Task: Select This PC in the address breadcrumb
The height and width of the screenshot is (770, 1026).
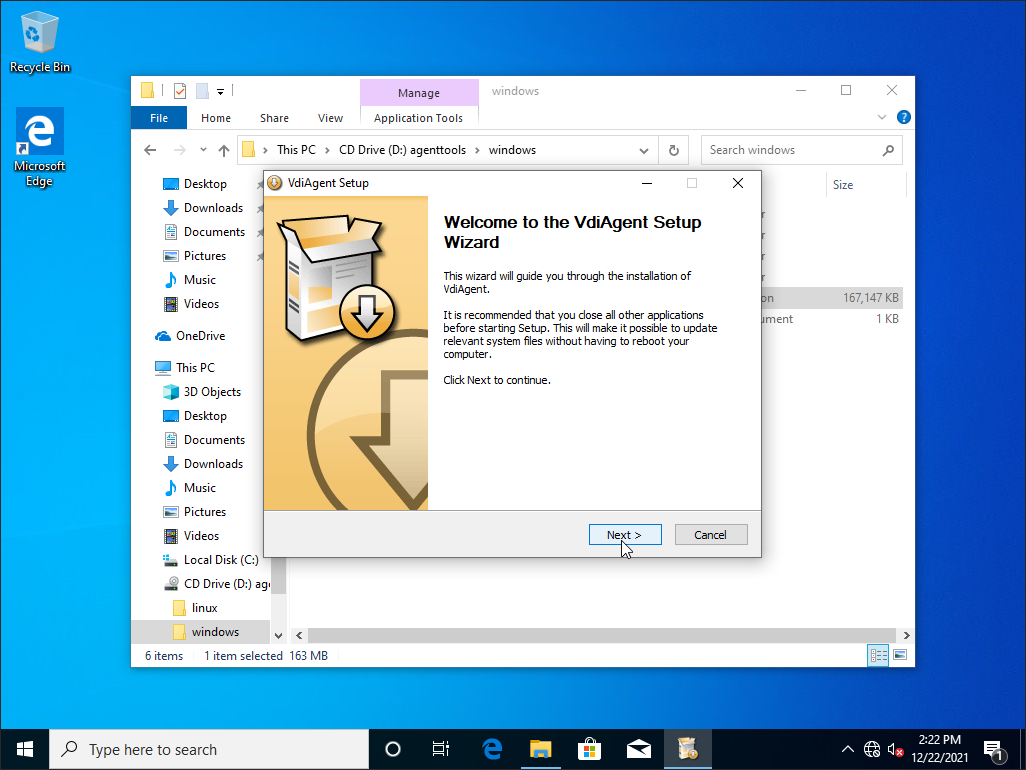Action: [296, 150]
